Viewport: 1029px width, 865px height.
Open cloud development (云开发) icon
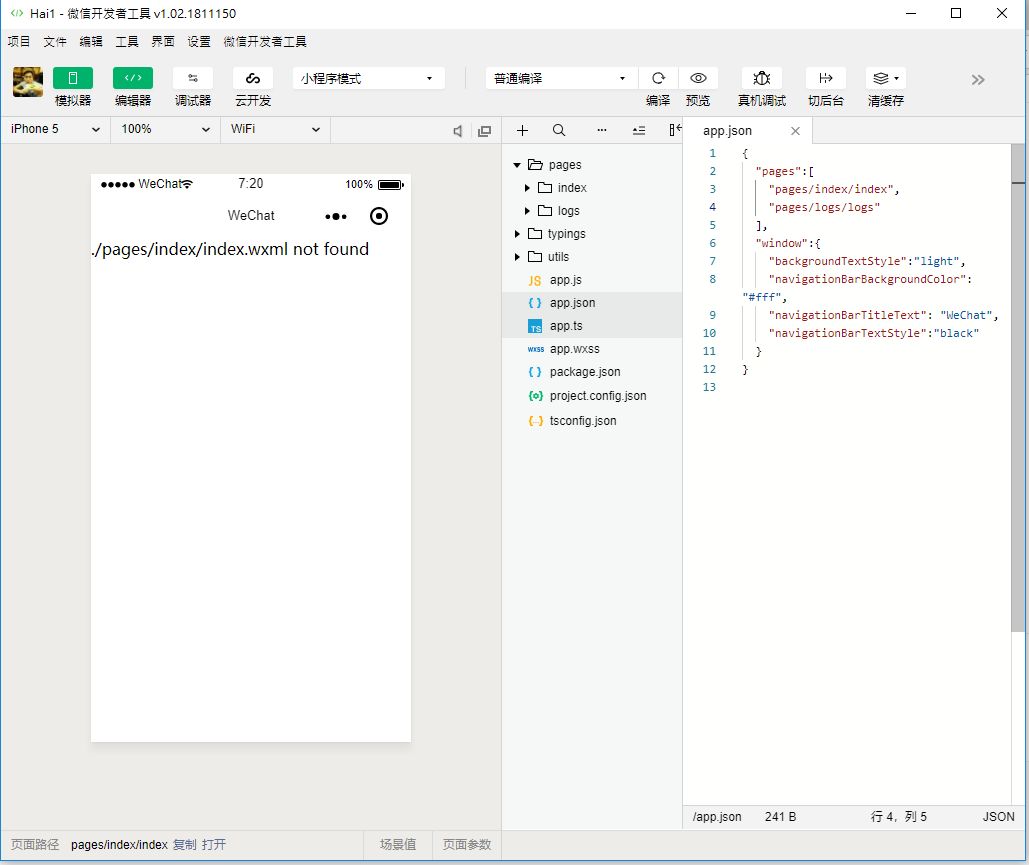[x=253, y=78]
